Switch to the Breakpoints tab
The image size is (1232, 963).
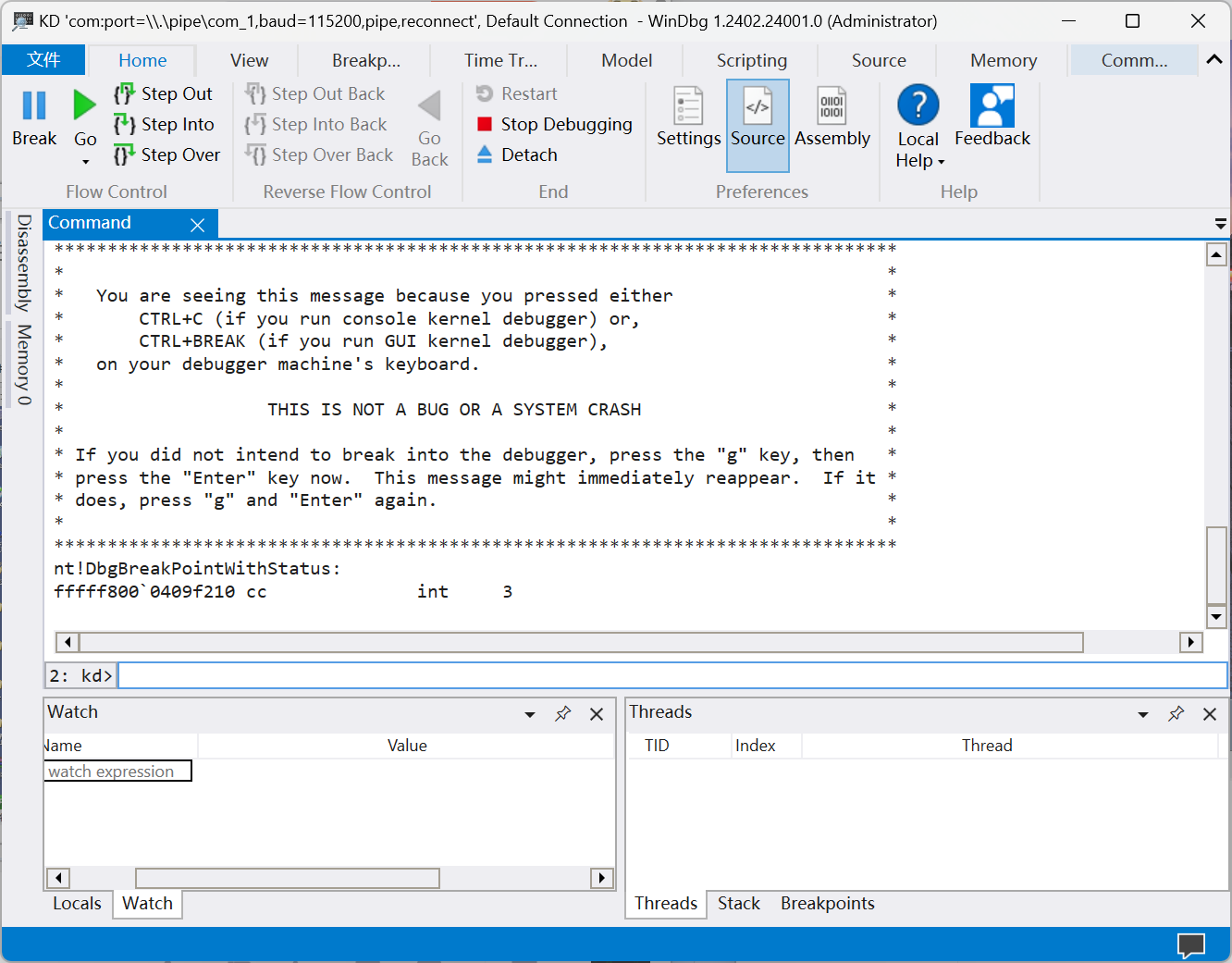tap(827, 903)
